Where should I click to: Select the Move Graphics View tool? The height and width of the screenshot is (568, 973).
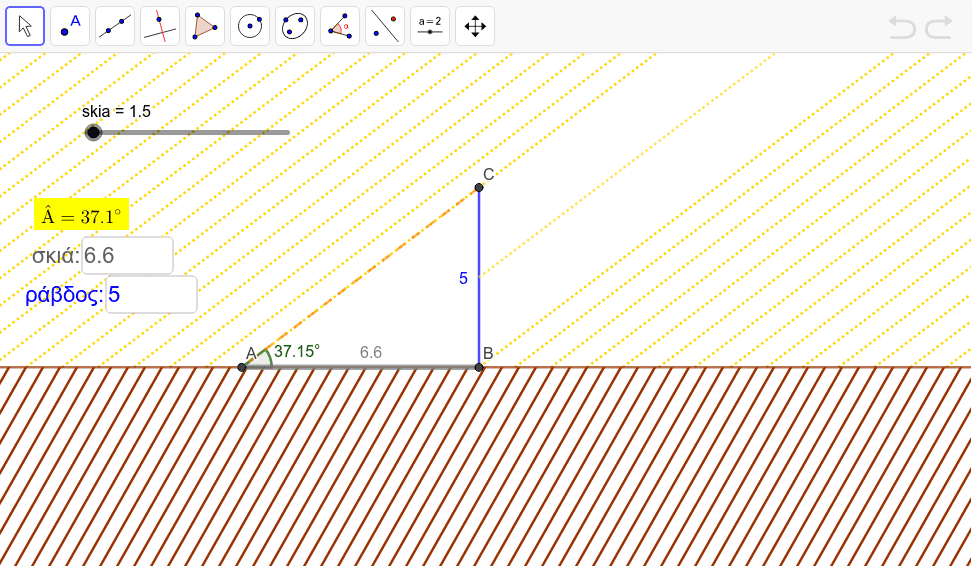475,26
